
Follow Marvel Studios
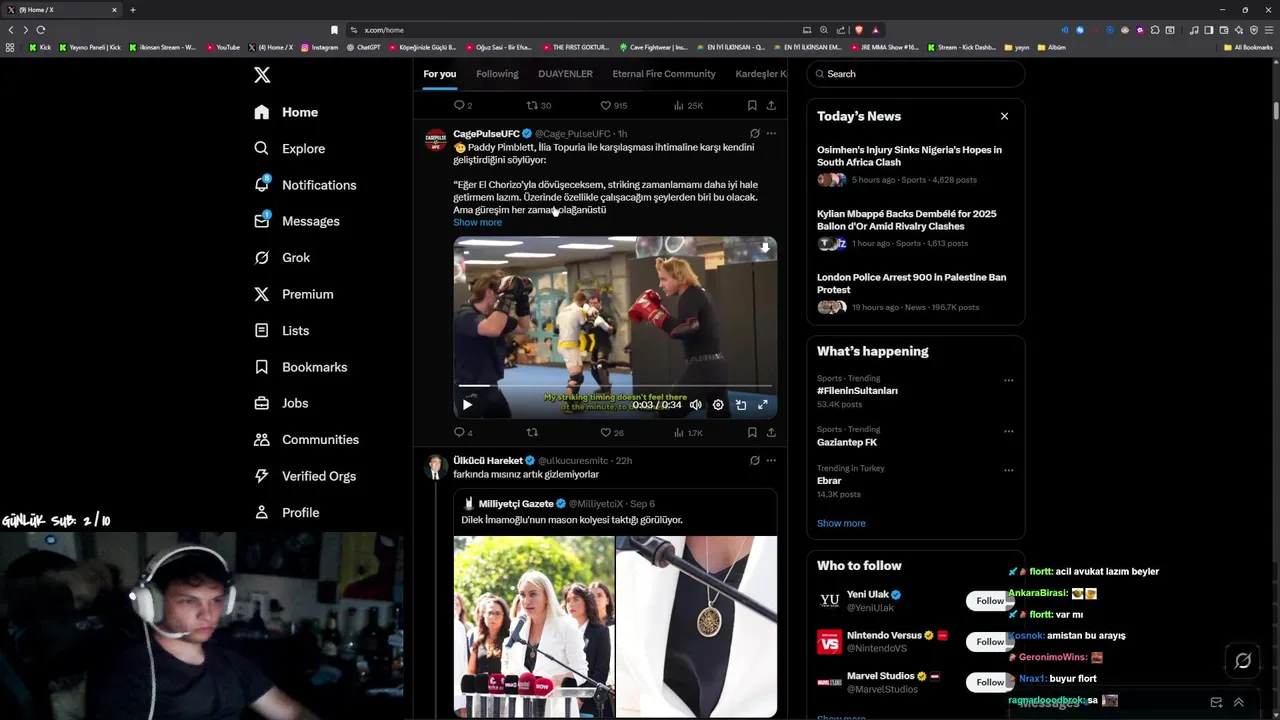tap(990, 682)
